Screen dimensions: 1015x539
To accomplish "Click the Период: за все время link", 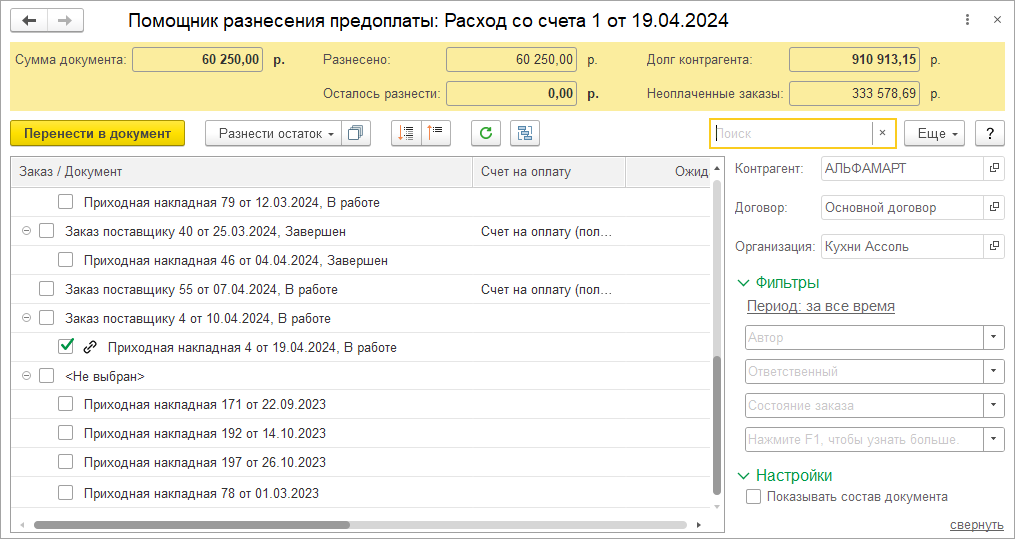I will (x=820, y=307).
